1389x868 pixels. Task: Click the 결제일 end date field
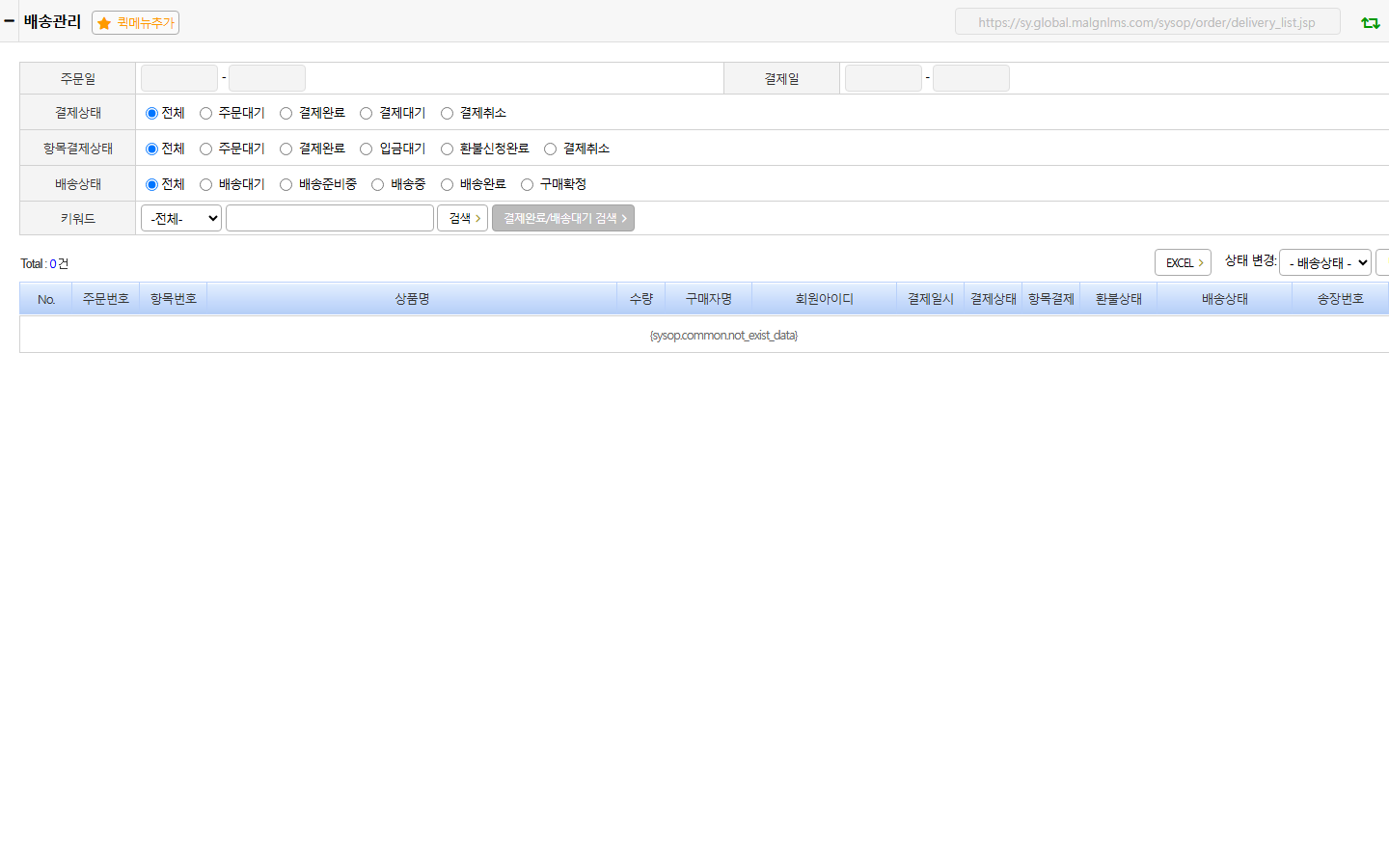971,78
